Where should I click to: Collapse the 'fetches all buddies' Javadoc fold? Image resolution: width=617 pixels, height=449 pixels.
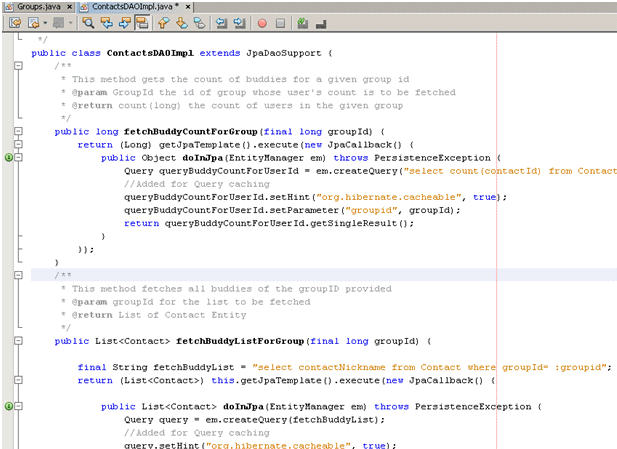[18, 275]
